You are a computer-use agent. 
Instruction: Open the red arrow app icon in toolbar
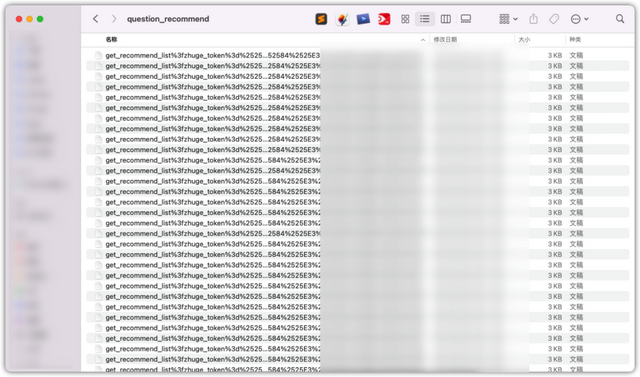click(384, 19)
